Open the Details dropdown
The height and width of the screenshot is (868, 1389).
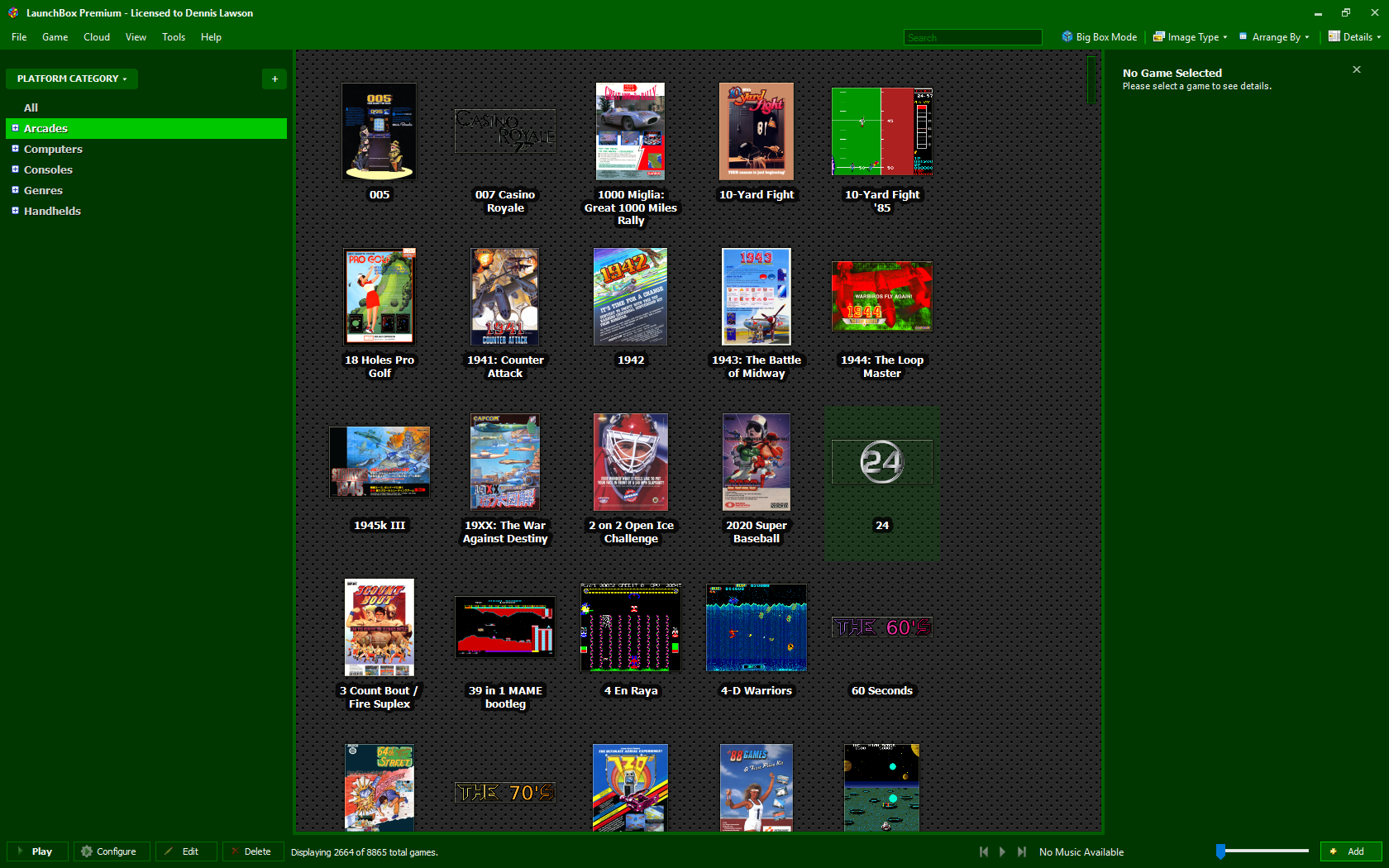coord(1354,37)
